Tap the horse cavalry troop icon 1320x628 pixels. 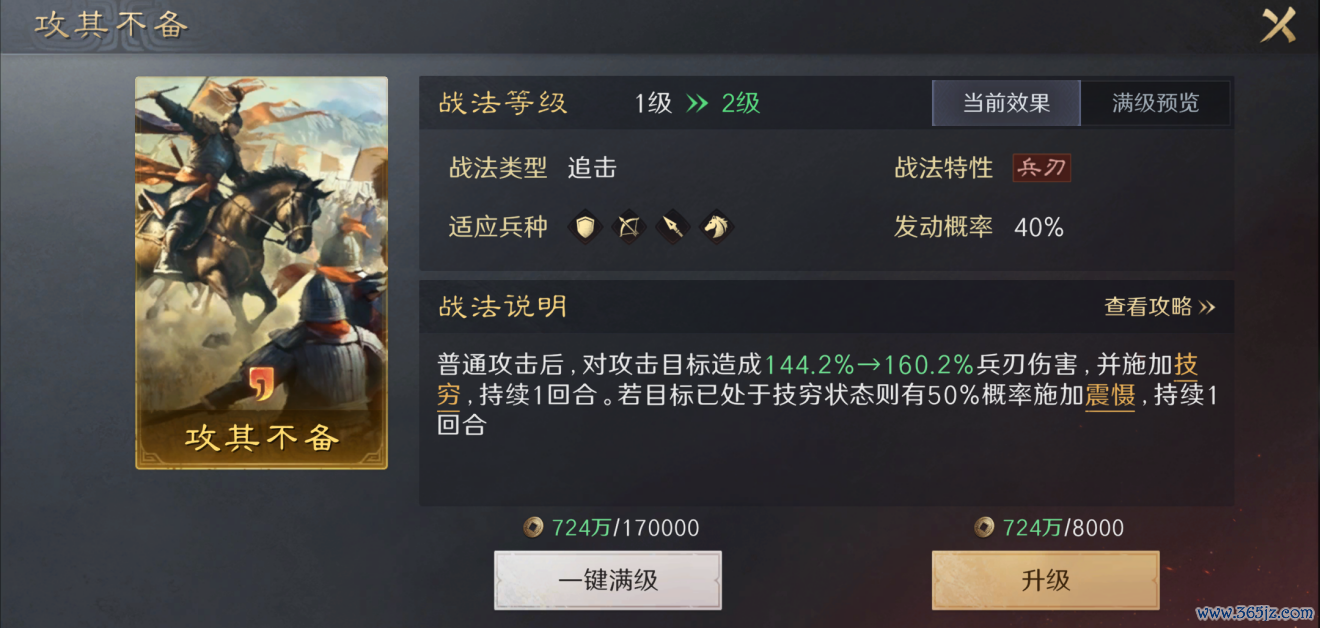[x=715, y=227]
